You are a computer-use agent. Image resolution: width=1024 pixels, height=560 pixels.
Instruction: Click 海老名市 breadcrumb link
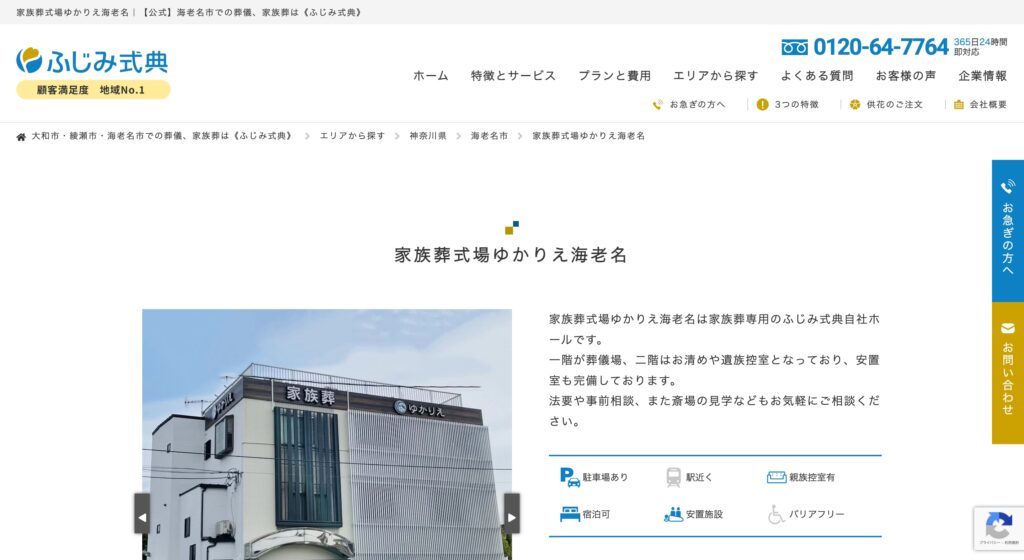[489, 136]
